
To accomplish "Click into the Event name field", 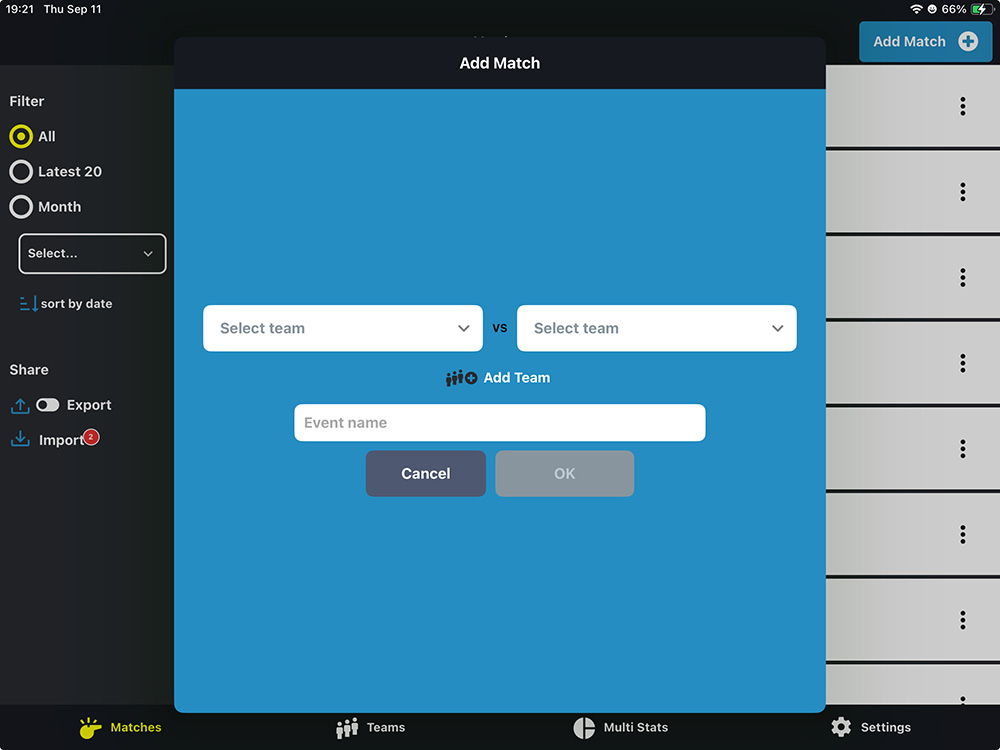I will click(499, 423).
